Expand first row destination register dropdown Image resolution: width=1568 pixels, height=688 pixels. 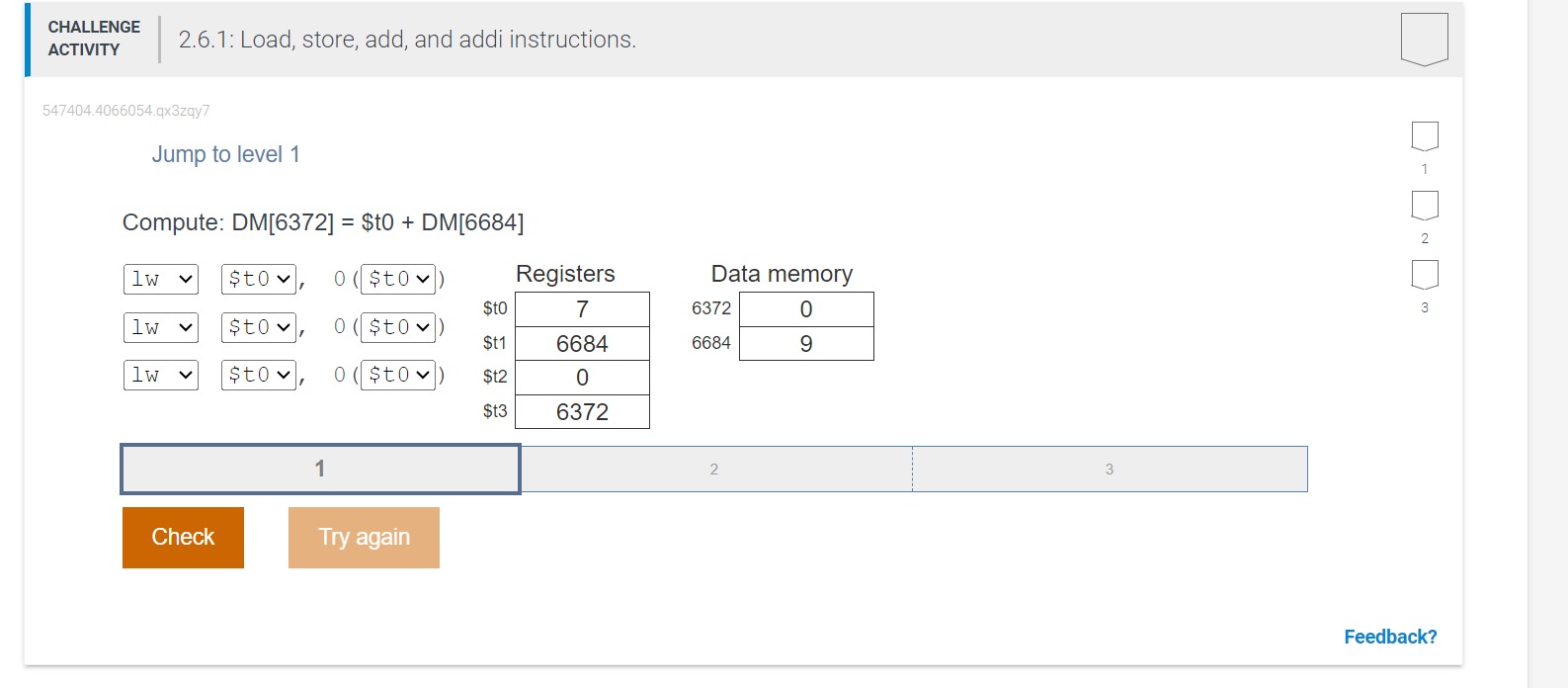pos(259,280)
